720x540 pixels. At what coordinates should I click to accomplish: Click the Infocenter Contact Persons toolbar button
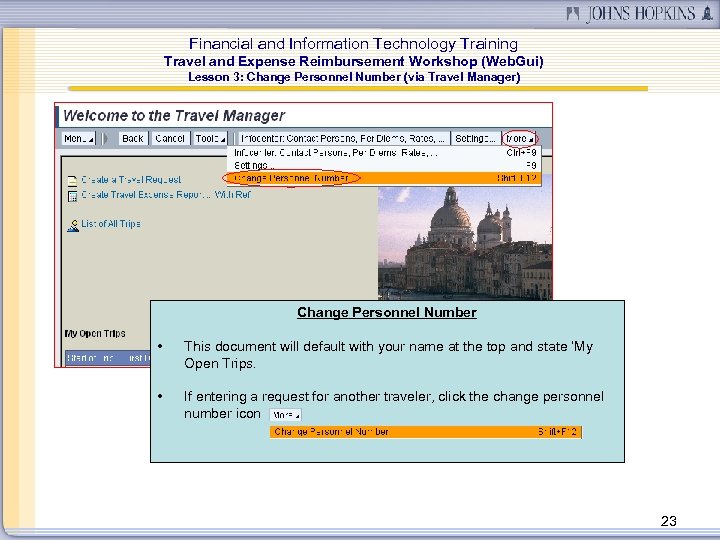point(343,138)
